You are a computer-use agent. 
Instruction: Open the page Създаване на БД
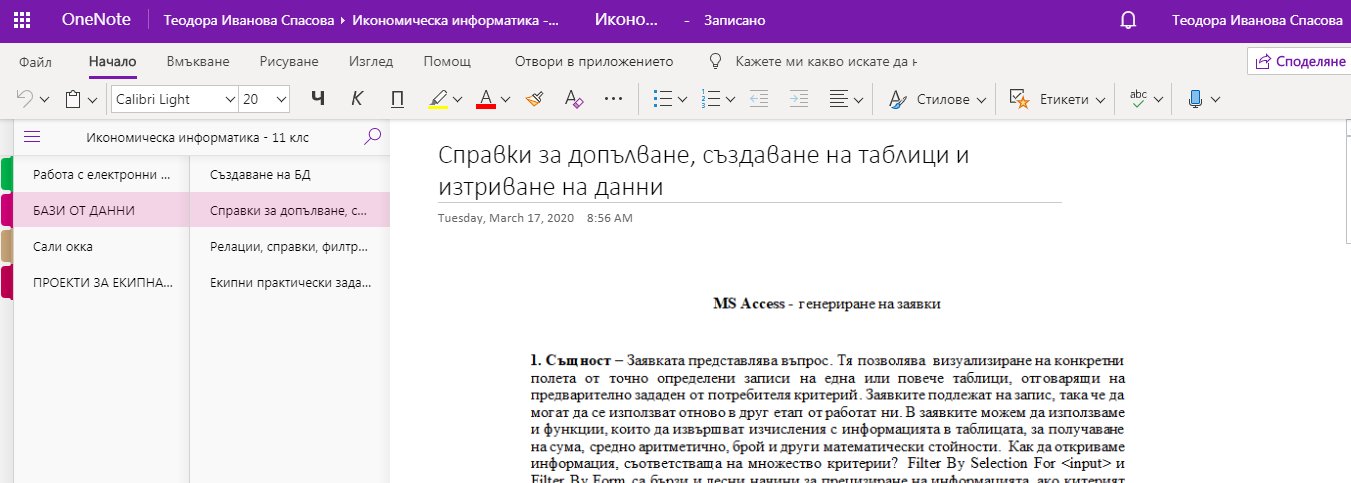pyautogui.click(x=290, y=174)
